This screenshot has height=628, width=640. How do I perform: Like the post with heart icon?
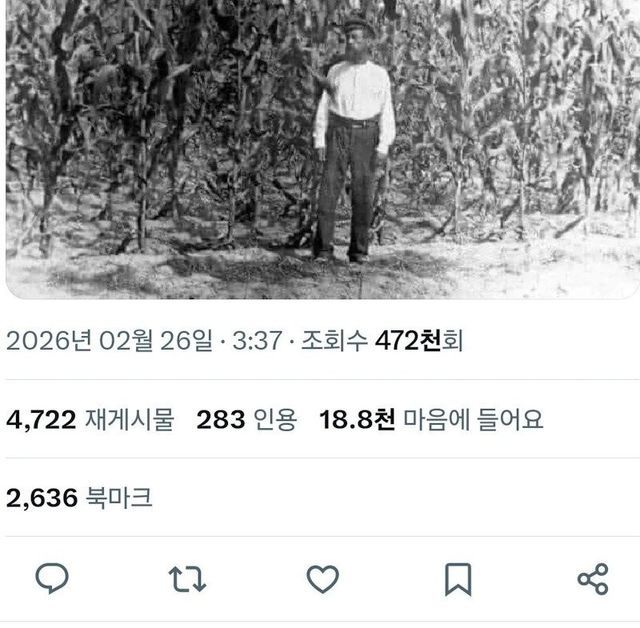[x=322, y=579]
